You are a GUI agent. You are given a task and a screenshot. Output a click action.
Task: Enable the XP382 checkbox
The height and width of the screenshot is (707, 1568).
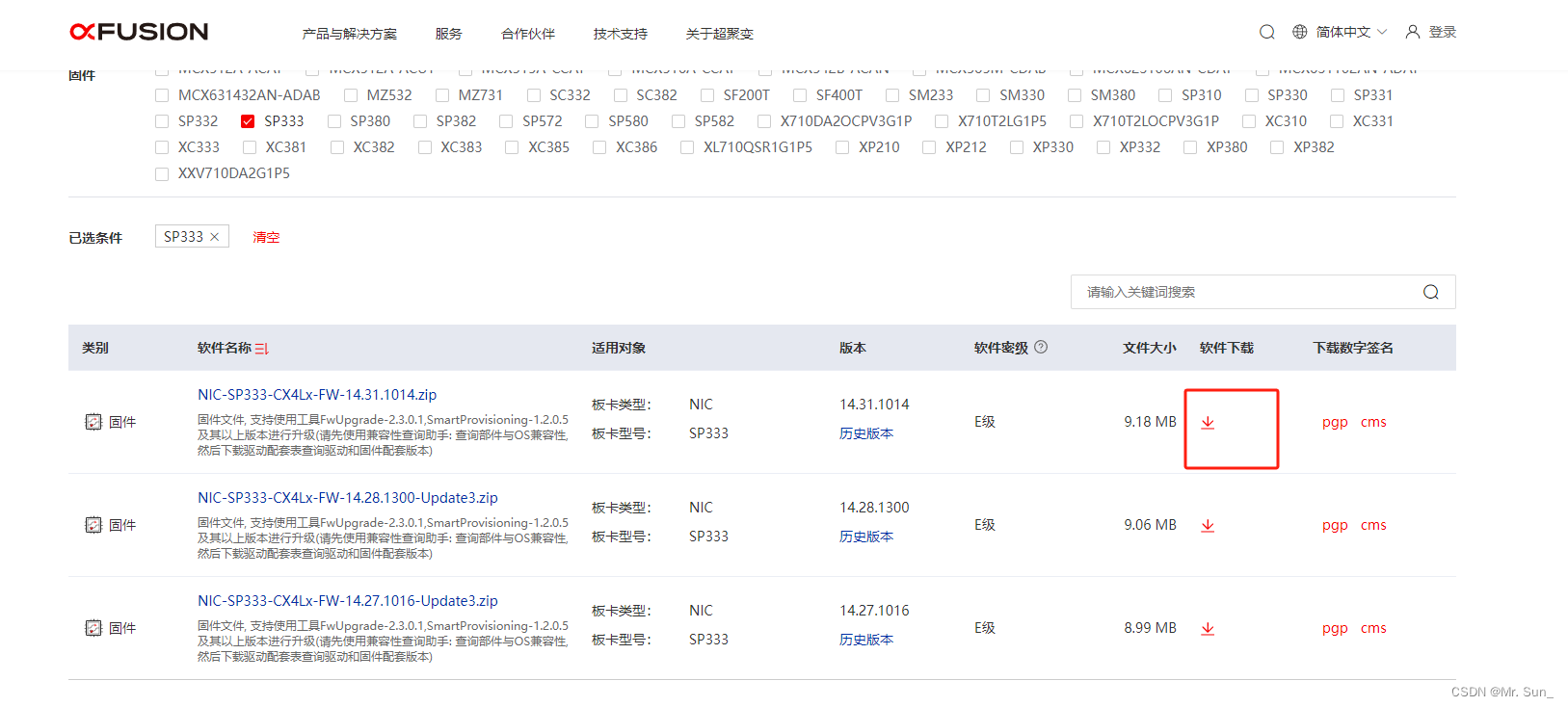click(x=1277, y=147)
